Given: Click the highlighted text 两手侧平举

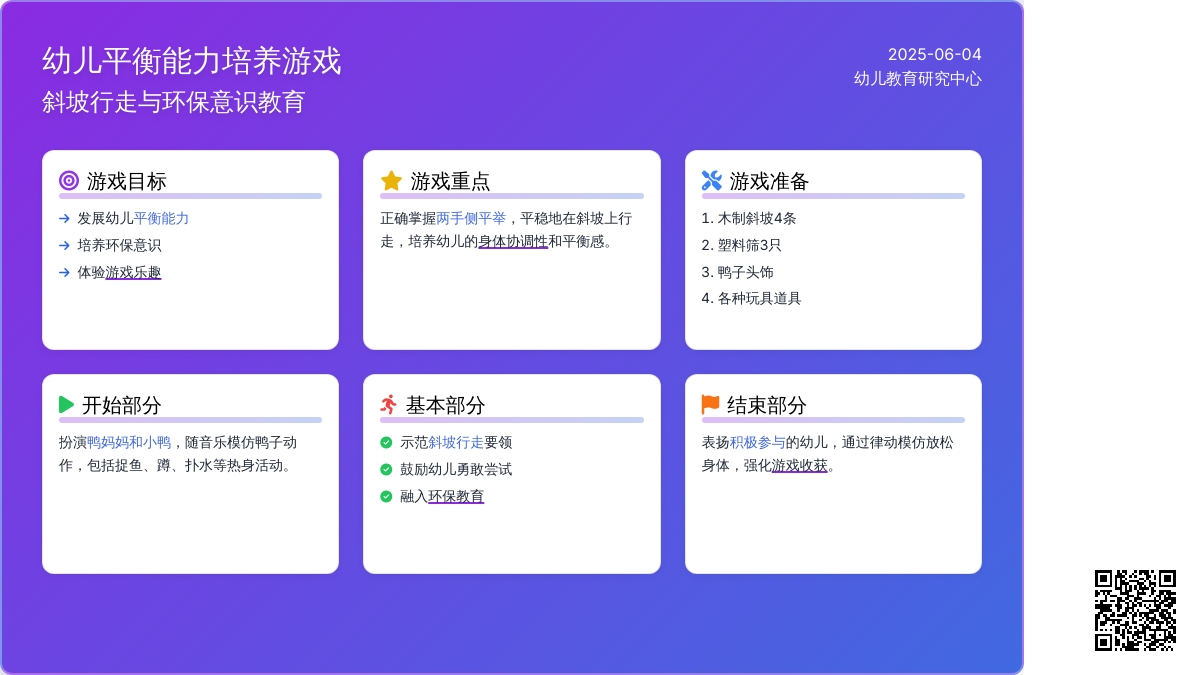Looking at the screenshot, I should point(471,218).
